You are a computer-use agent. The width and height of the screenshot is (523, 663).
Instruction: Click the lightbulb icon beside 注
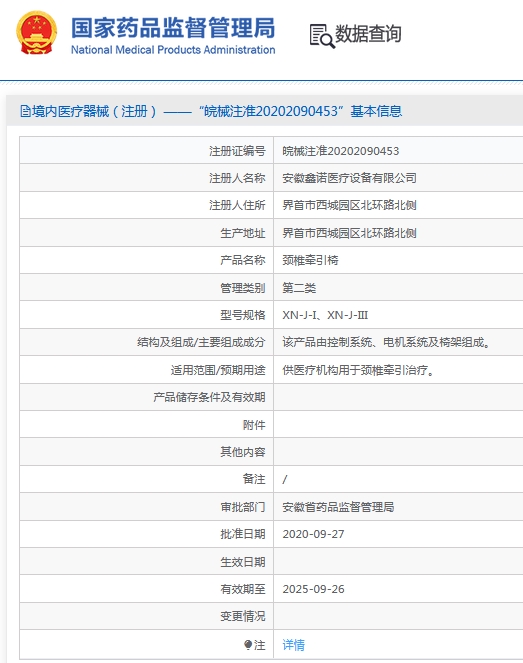(248, 645)
